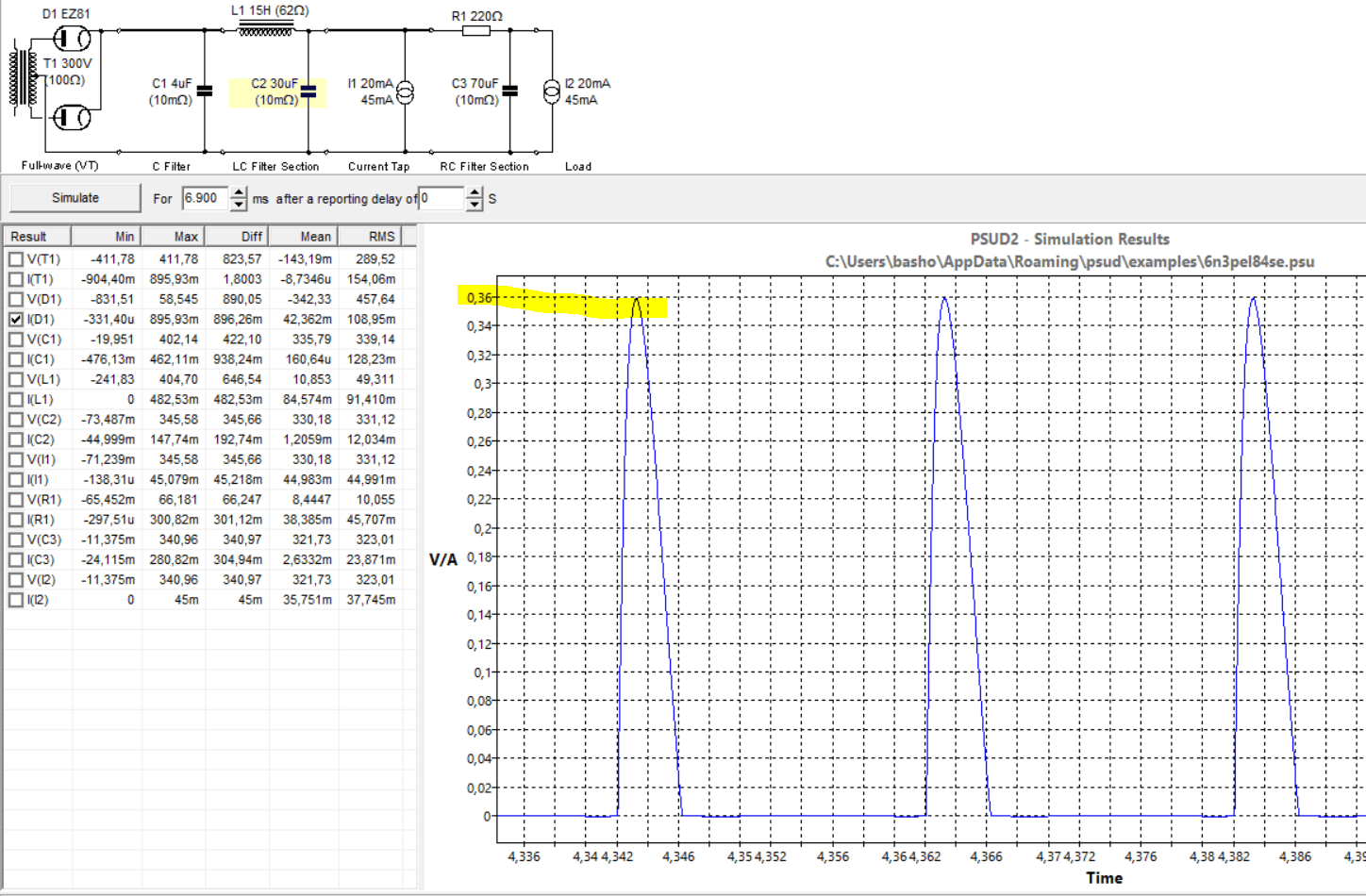Click the L1 15H inductor coil
Screen dimensions: 1366x896
coord(266,29)
